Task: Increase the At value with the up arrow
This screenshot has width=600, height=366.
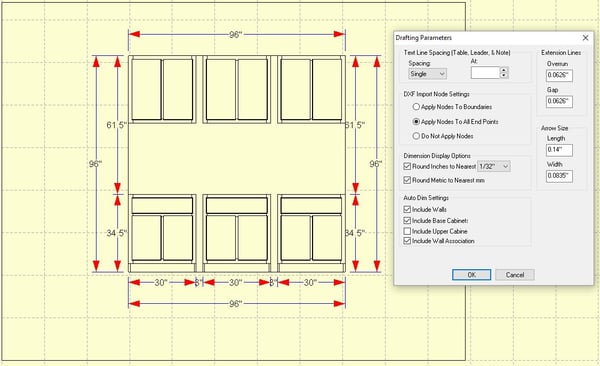Action: click(504, 70)
